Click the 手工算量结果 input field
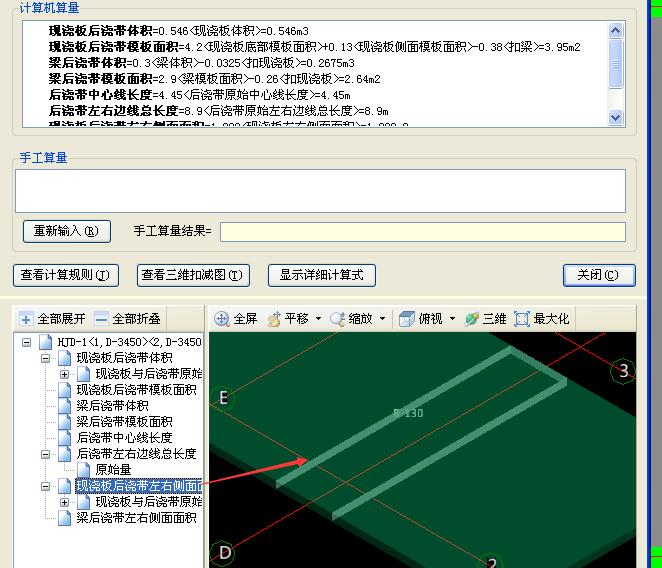The height and width of the screenshot is (568, 662). pyautogui.click(x=423, y=232)
